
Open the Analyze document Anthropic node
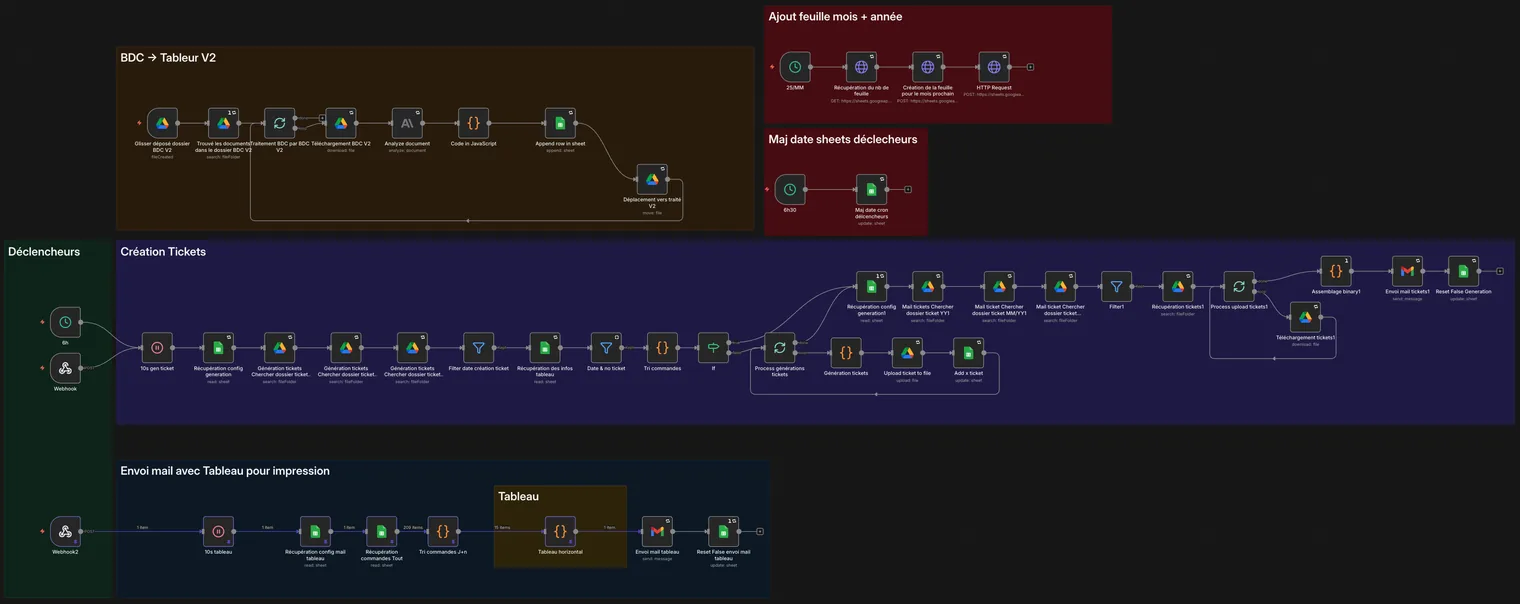(407, 123)
